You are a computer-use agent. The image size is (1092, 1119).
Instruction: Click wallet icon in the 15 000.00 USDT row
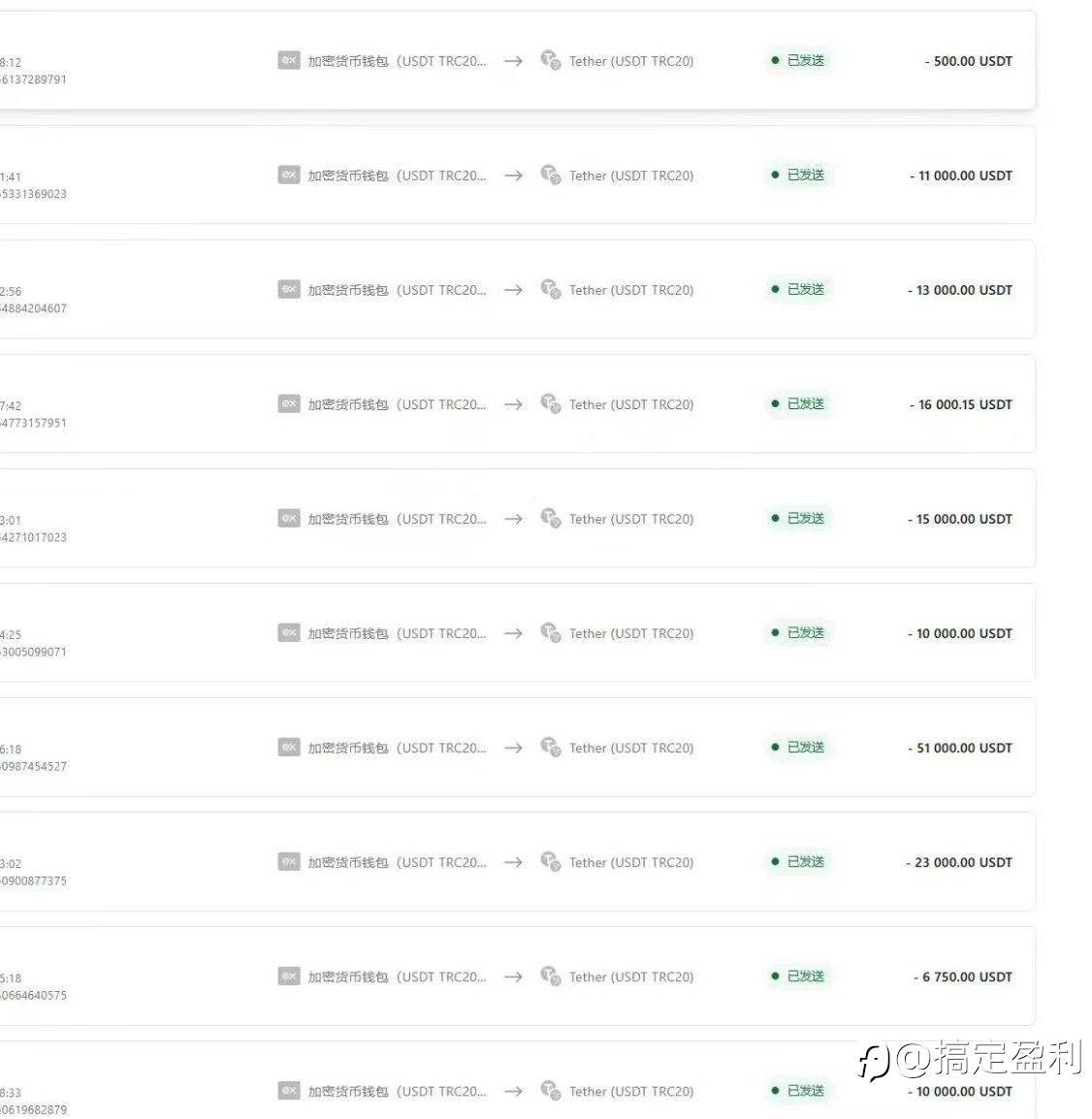(288, 518)
